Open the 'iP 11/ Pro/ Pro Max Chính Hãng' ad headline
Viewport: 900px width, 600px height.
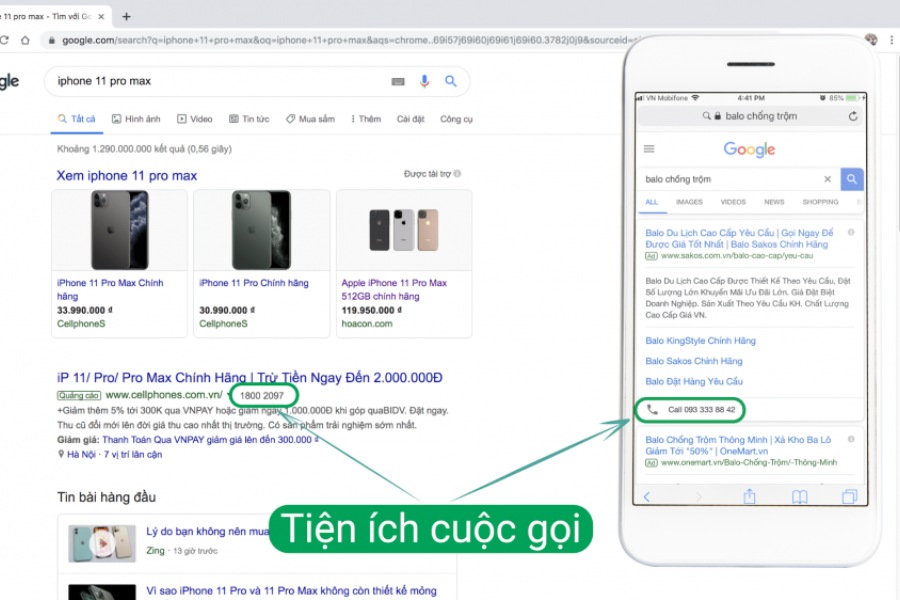[x=250, y=378]
